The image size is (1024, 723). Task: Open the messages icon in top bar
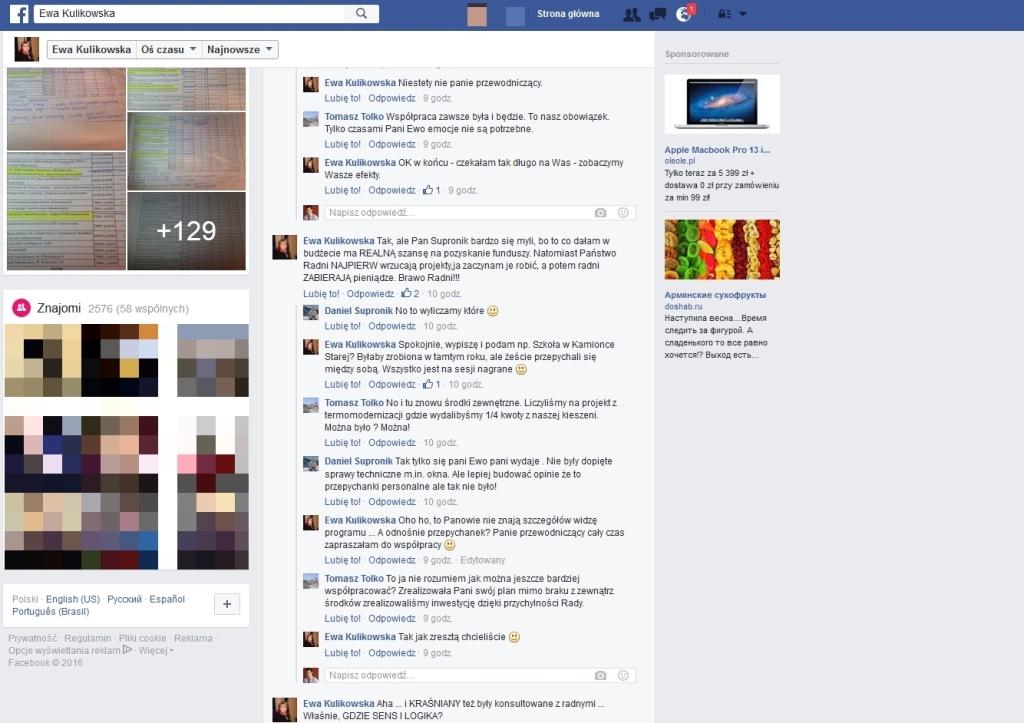point(658,14)
